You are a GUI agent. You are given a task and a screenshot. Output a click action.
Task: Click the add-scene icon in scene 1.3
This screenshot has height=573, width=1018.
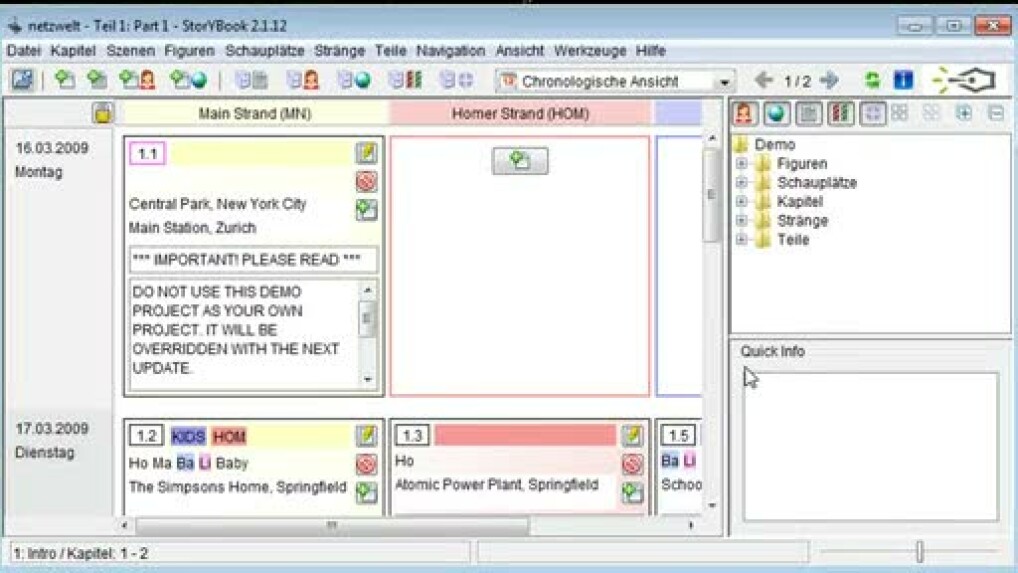click(x=632, y=492)
